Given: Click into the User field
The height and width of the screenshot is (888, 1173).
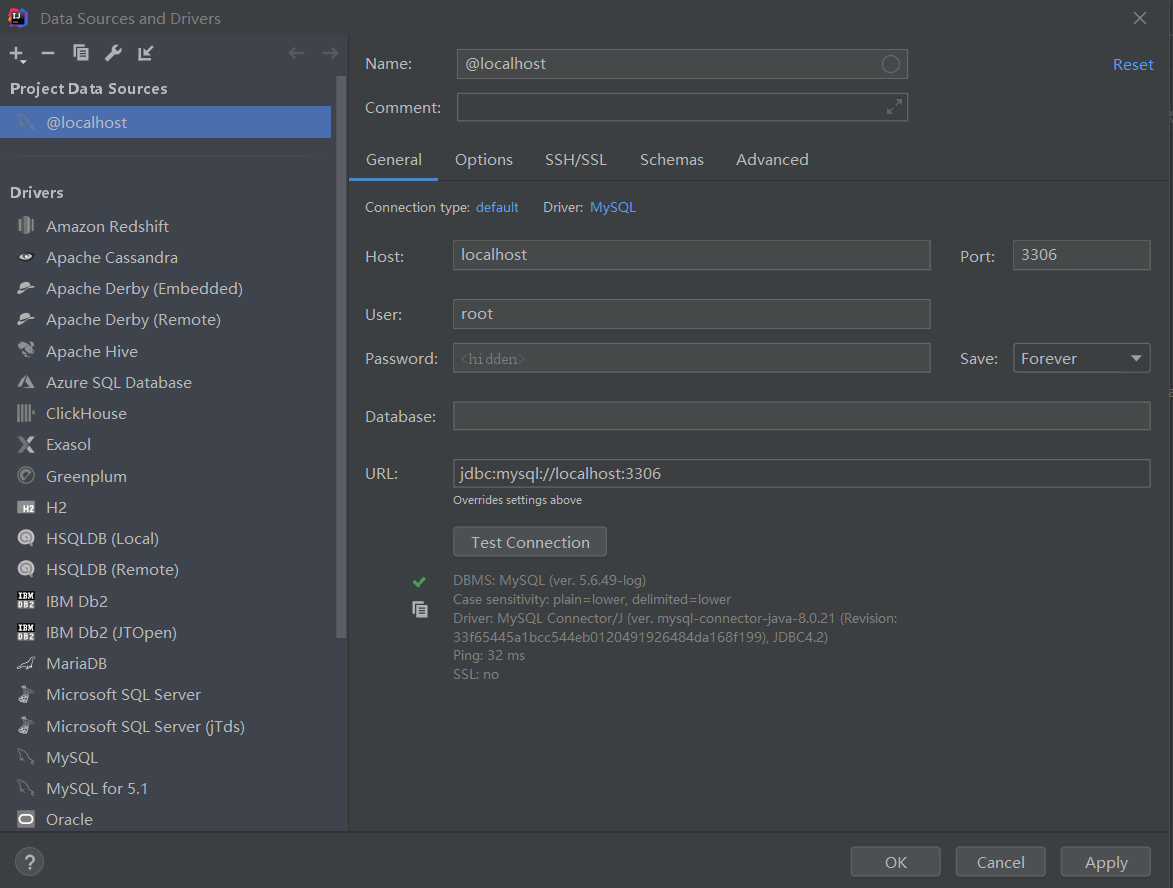Looking at the screenshot, I should (x=691, y=314).
